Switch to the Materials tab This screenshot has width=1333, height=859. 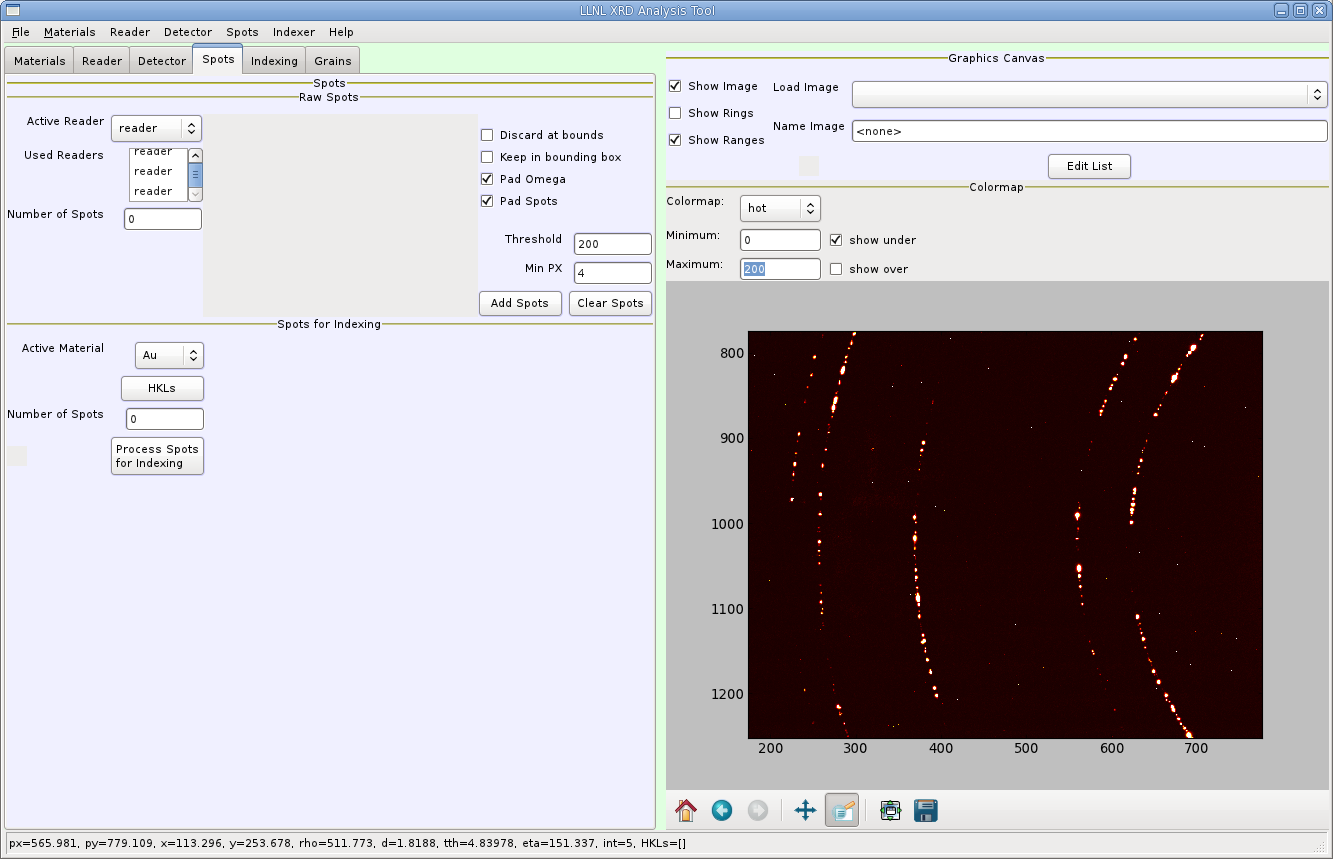pyautogui.click(x=40, y=61)
